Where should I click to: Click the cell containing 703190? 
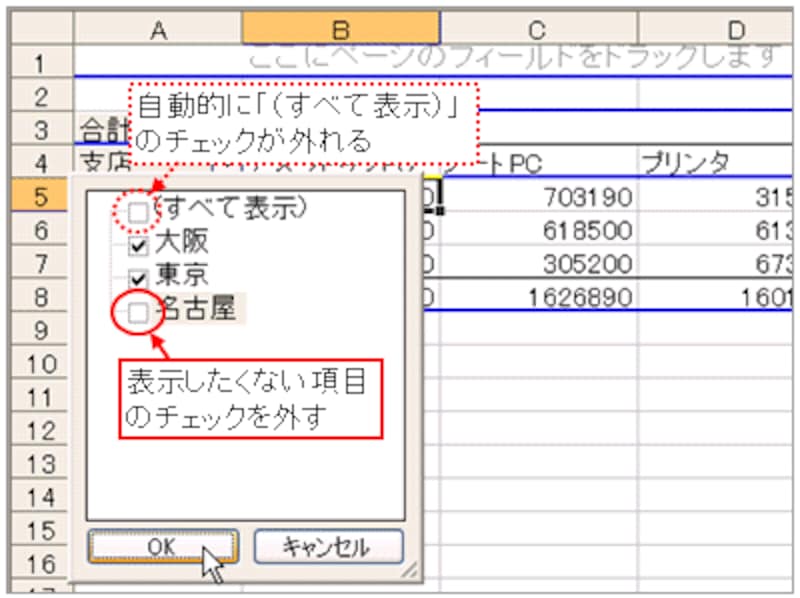(538, 196)
